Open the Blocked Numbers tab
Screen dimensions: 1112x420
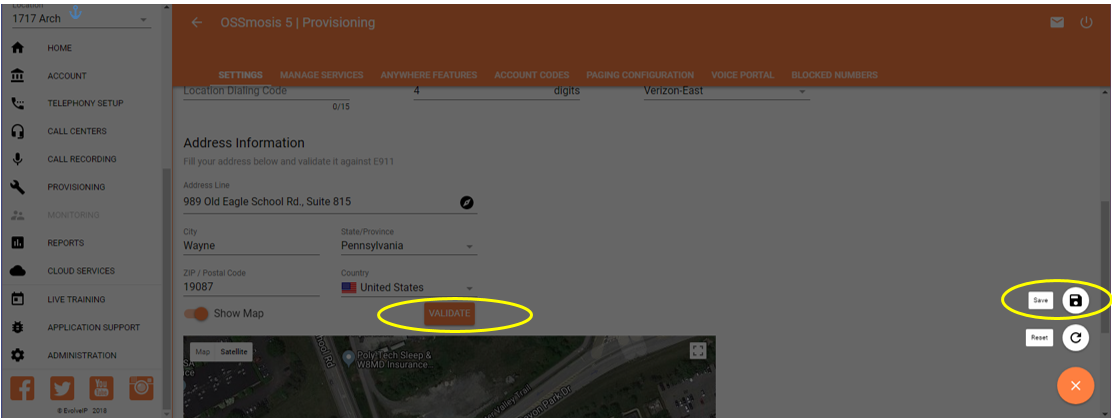pos(834,75)
